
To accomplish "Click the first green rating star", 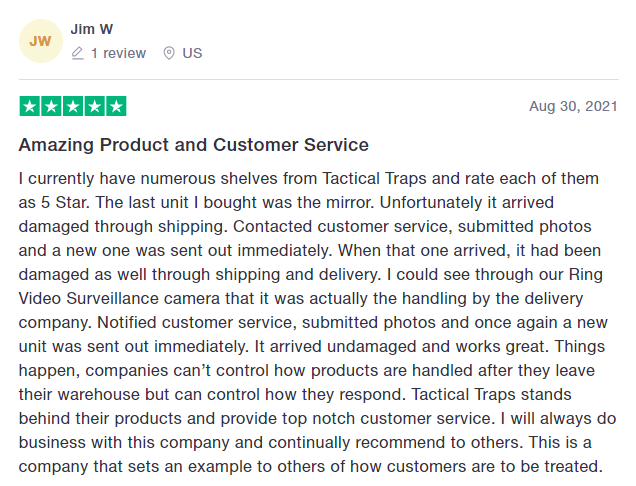I will [x=29, y=106].
